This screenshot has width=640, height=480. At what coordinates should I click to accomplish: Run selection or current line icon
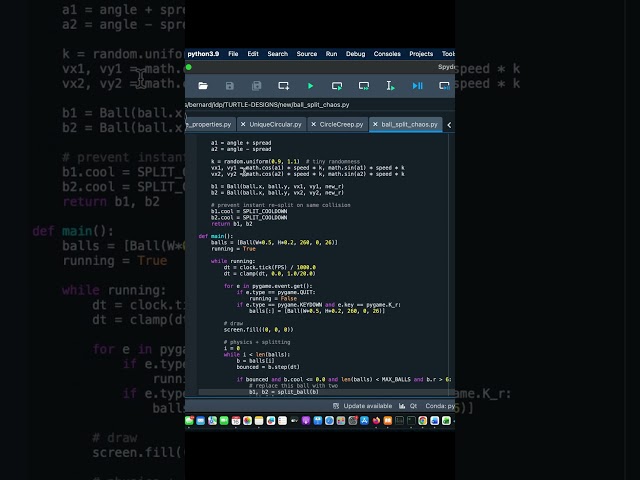coord(390,86)
